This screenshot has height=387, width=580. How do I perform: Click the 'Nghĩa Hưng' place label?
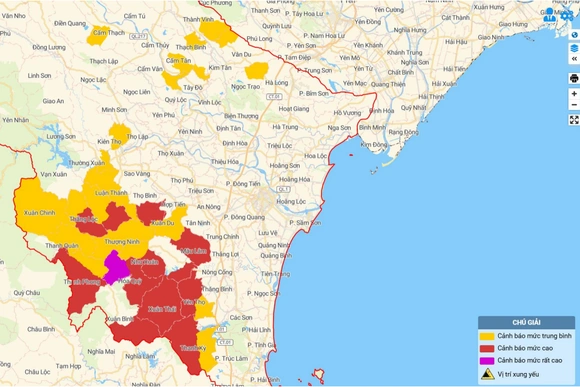point(410,30)
